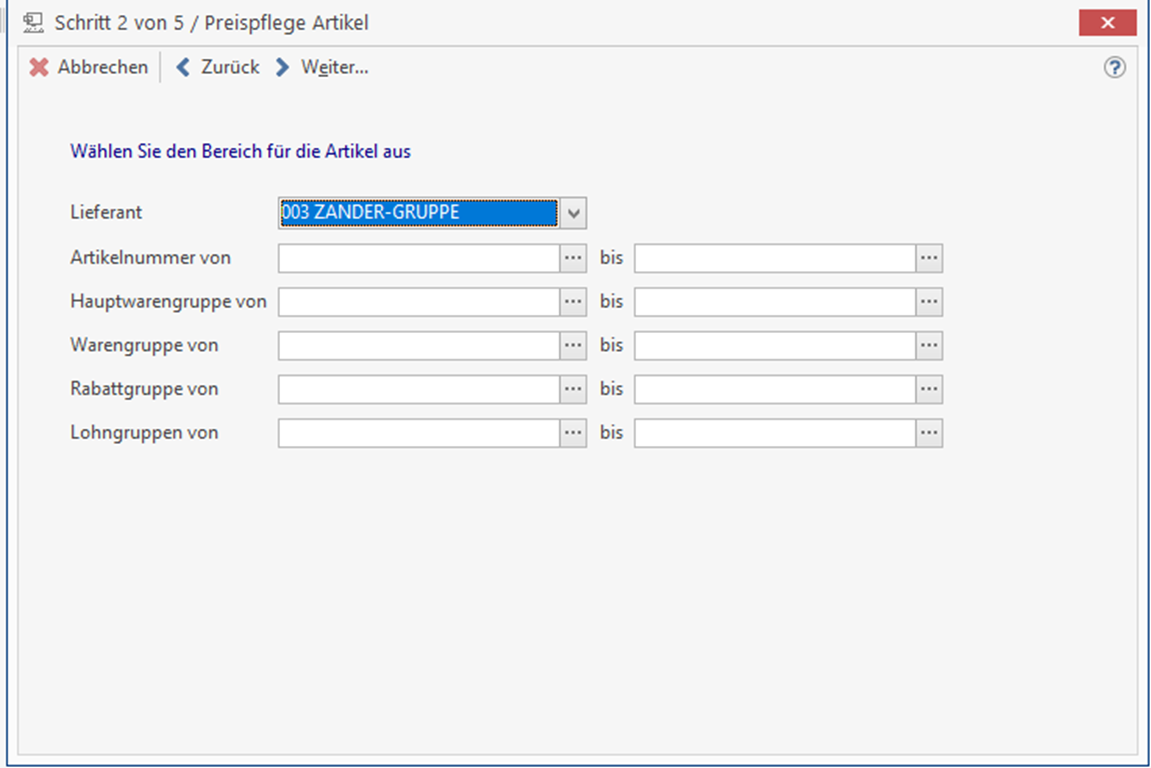Click the Warengruppe bis input field
The image size is (1151, 768).
pyautogui.click(x=774, y=345)
